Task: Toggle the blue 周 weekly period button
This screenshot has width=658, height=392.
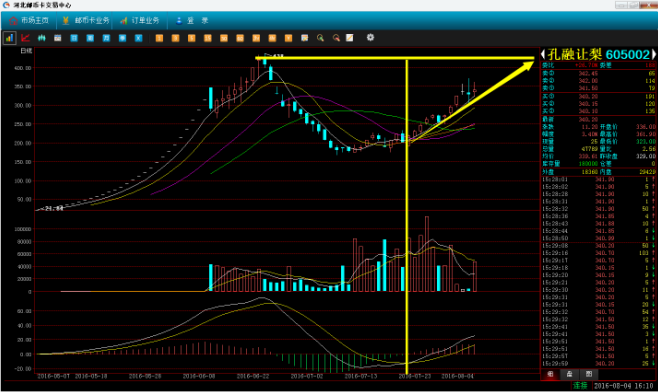Action: point(90,38)
